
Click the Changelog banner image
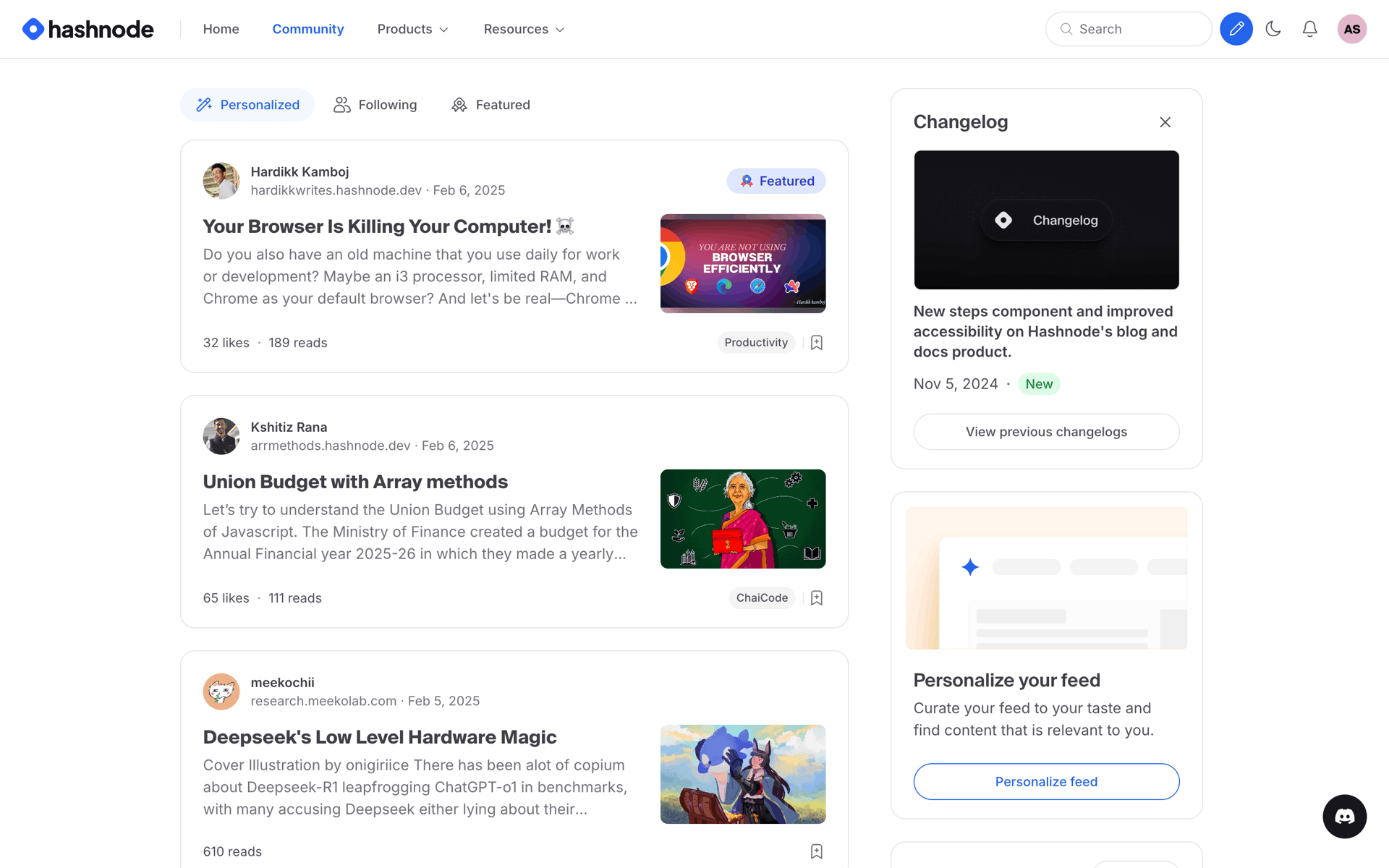pyautogui.click(x=1046, y=220)
